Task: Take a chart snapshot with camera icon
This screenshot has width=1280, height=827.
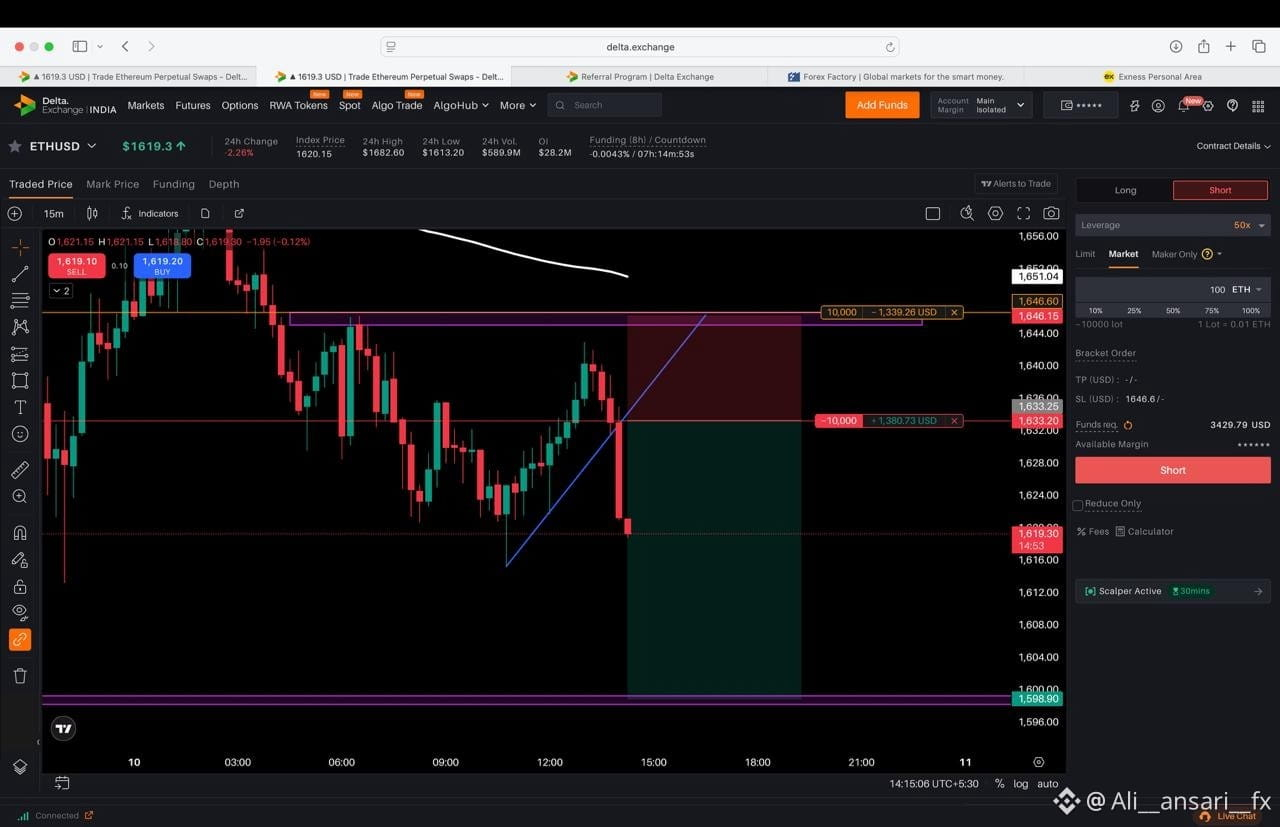Action: click(1051, 213)
